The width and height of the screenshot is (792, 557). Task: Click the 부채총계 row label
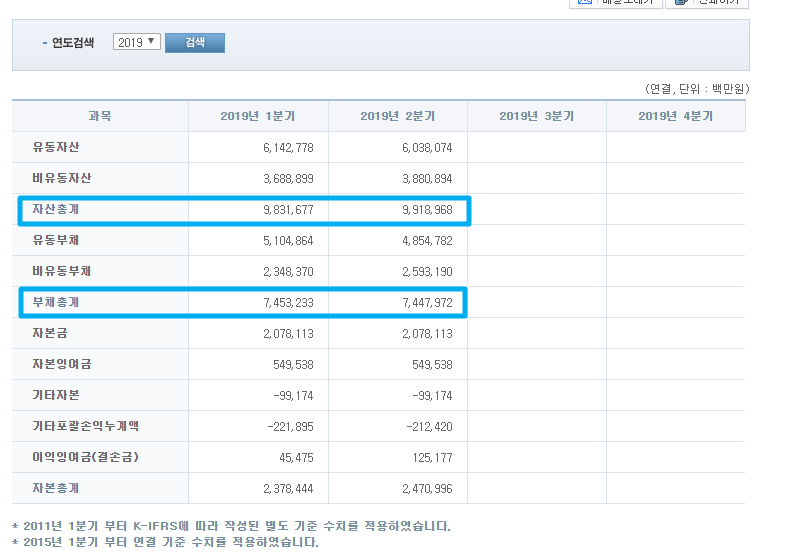coord(56,302)
